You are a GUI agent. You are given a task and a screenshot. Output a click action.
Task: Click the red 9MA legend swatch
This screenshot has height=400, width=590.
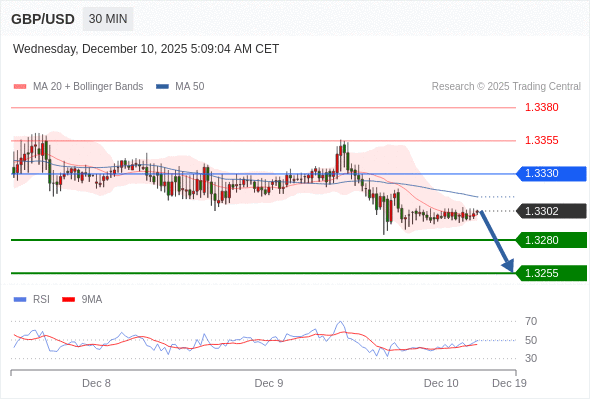coord(68,300)
